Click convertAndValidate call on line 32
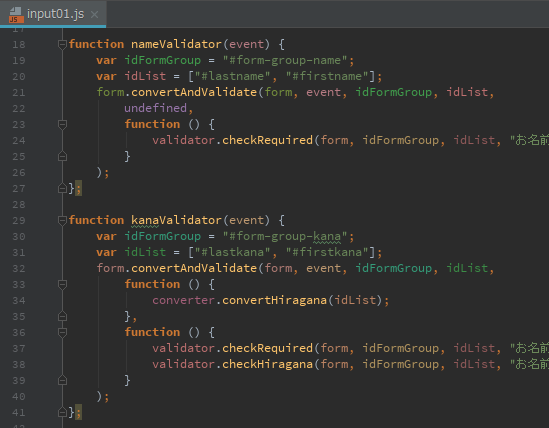The height and width of the screenshot is (428, 549). tap(194, 268)
